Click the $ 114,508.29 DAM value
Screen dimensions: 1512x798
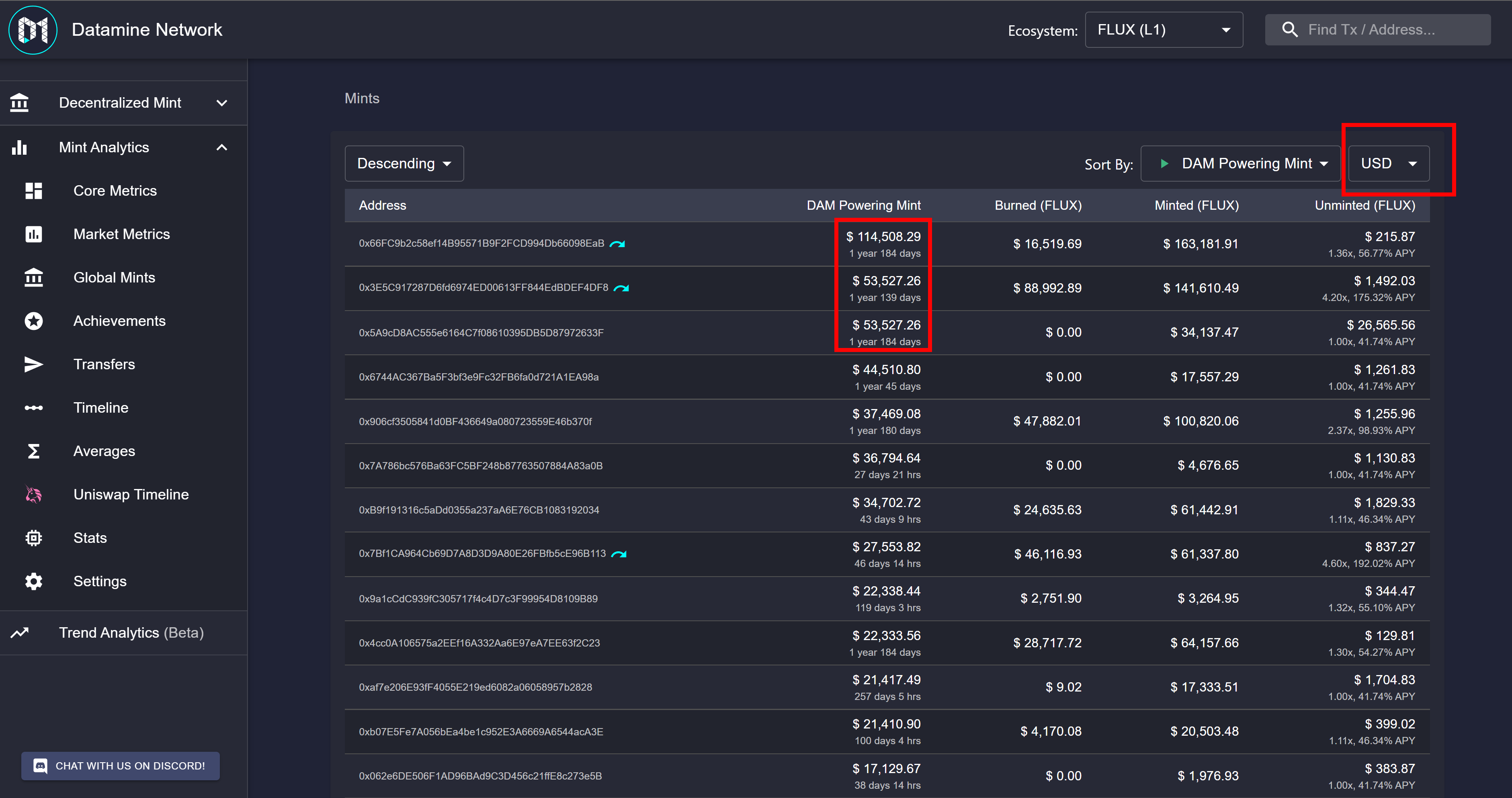[x=883, y=236]
